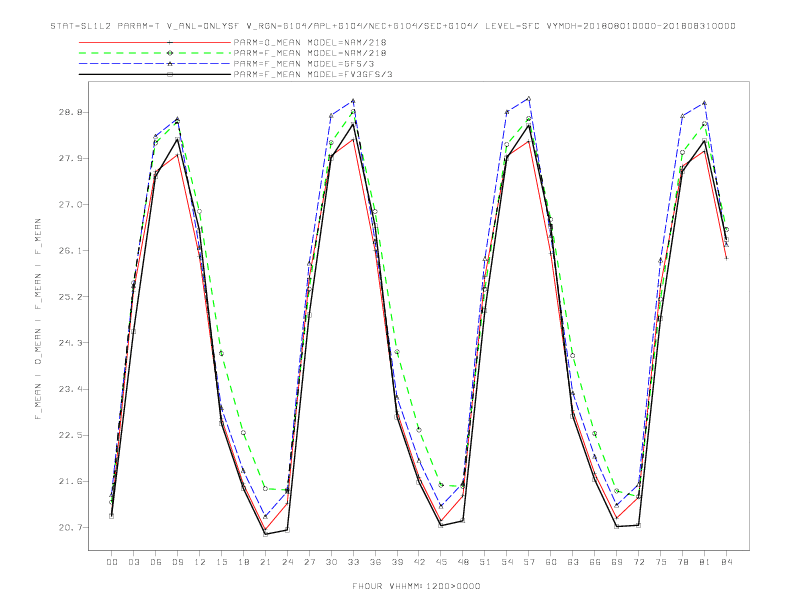Click x-axis forecast hour 75
Viewport: 792px width, 612px height.
pyautogui.click(x=661, y=562)
